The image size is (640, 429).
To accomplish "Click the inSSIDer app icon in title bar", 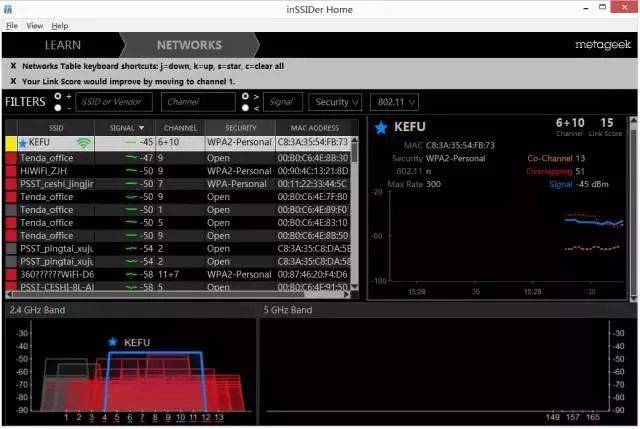I will (8, 9).
